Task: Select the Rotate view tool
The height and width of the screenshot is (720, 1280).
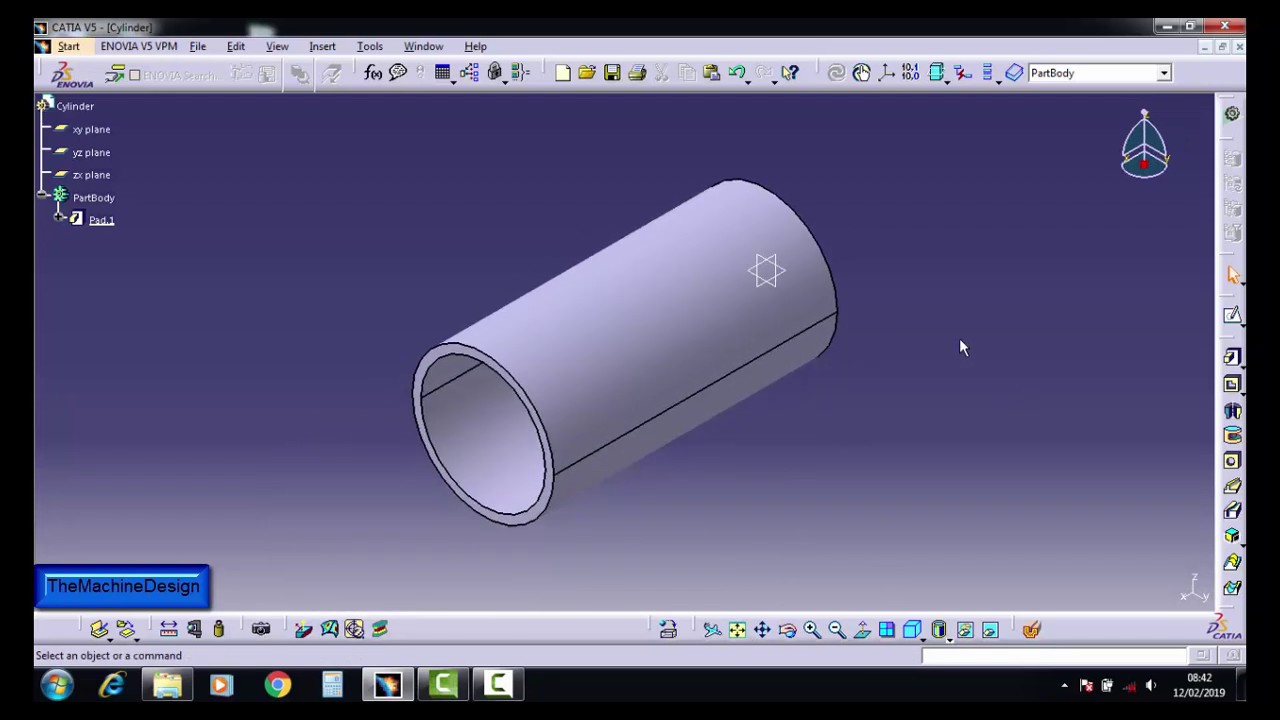Action: 787,630
